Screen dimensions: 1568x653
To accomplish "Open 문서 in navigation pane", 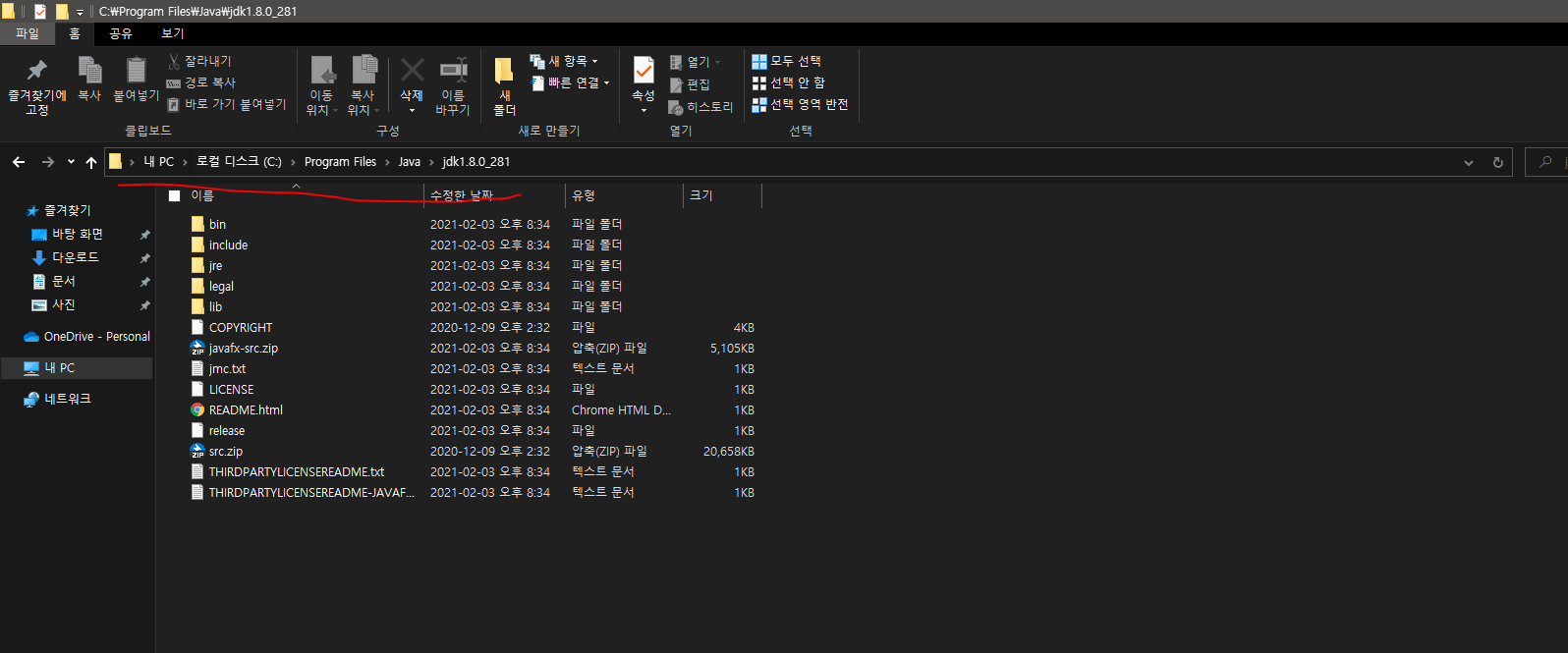I will [x=63, y=281].
